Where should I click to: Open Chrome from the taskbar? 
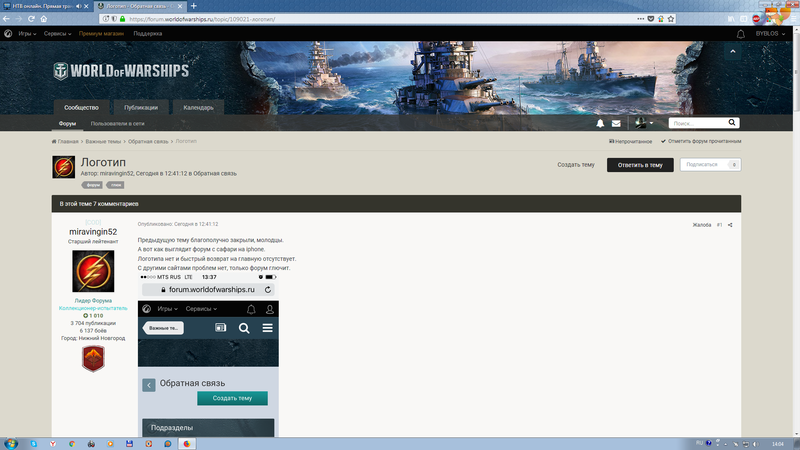(x=72, y=444)
